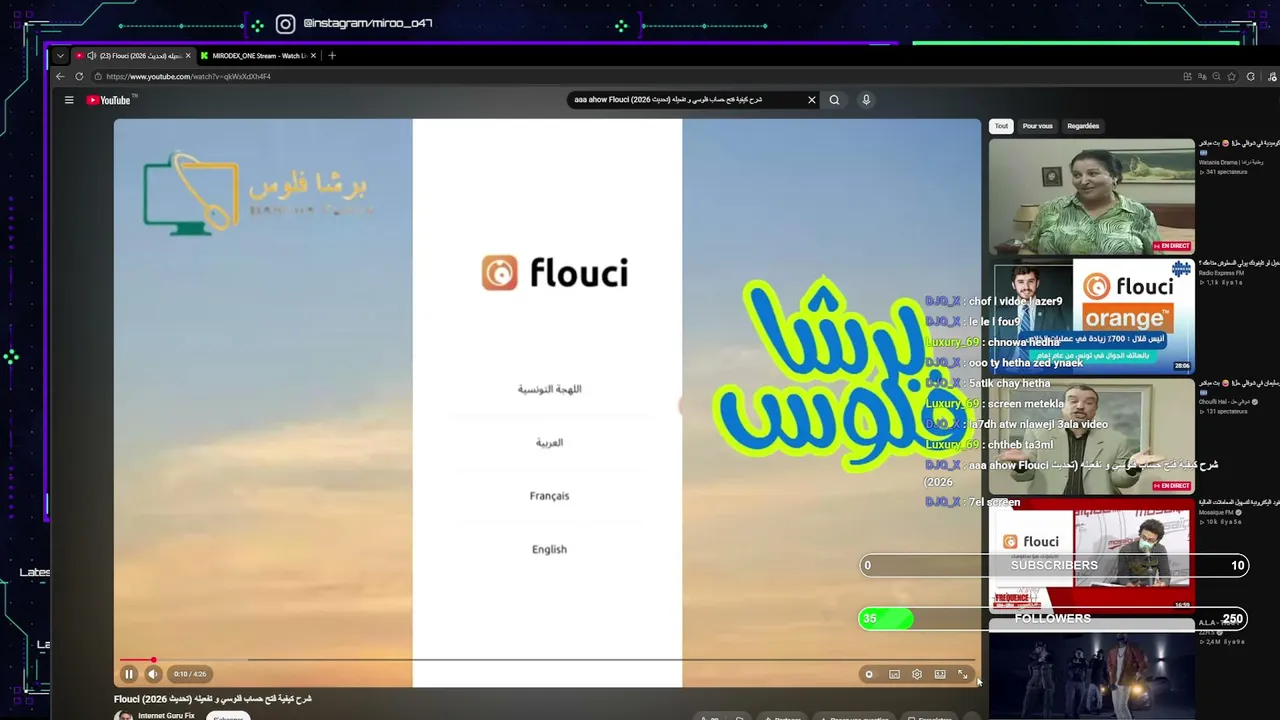The image size is (1280, 720).
Task: Clear the YouTube search box text
Action: click(811, 100)
